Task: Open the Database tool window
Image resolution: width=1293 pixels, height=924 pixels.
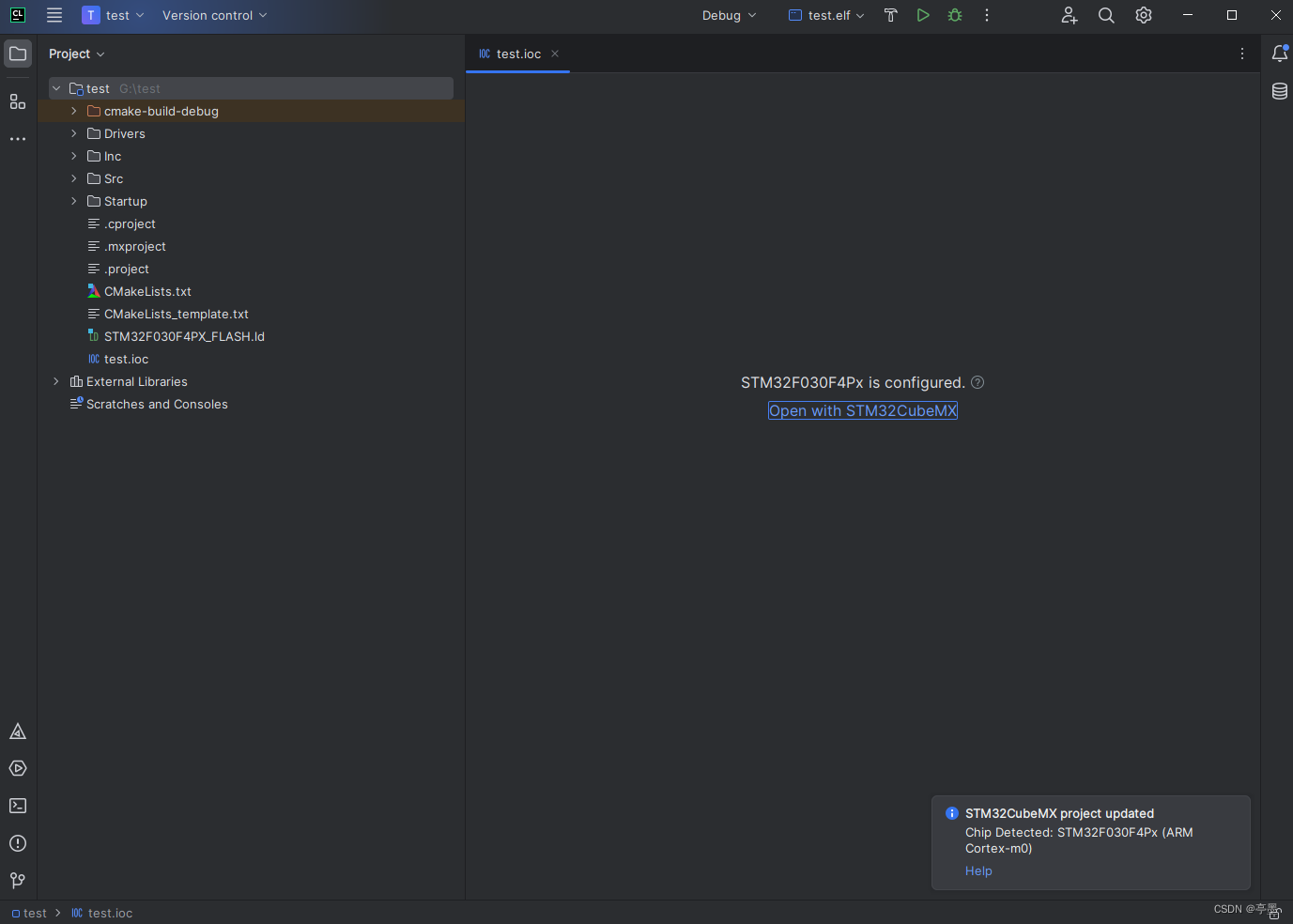Action: 1280,91
